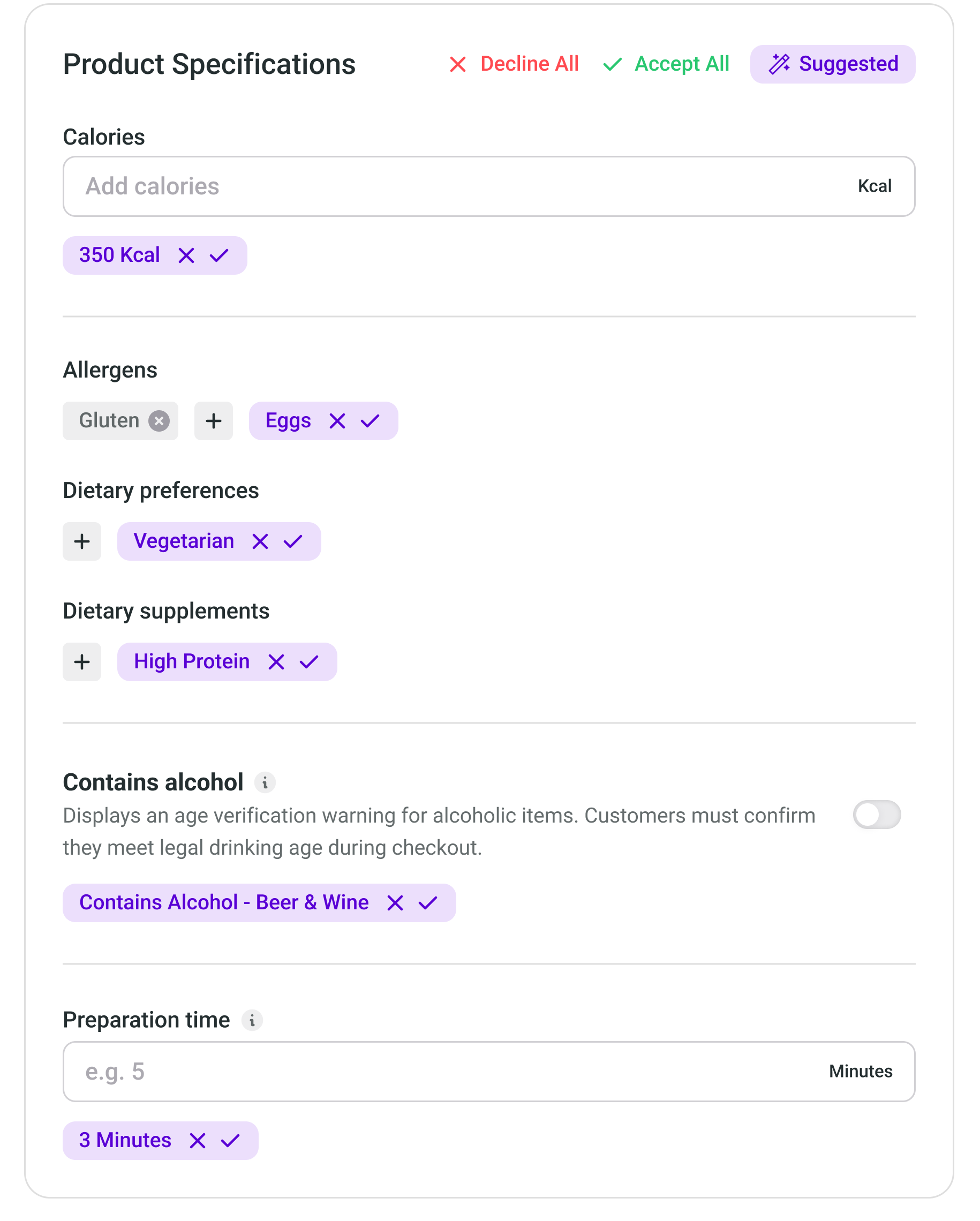Decline the Eggs allergen suggestion
The width and height of the screenshot is (980, 1221).
[337, 421]
